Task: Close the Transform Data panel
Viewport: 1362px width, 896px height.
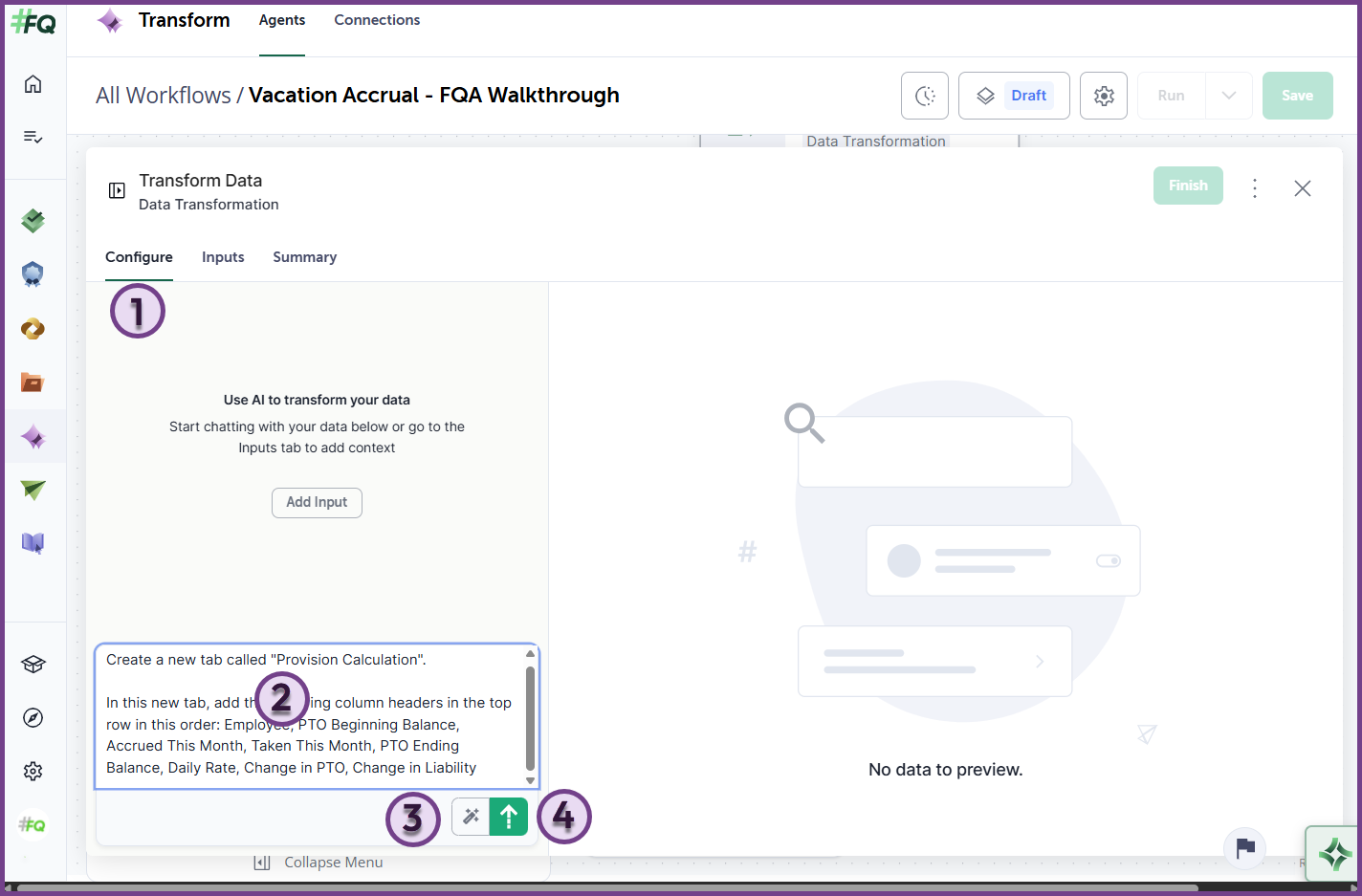Action: point(1303,188)
